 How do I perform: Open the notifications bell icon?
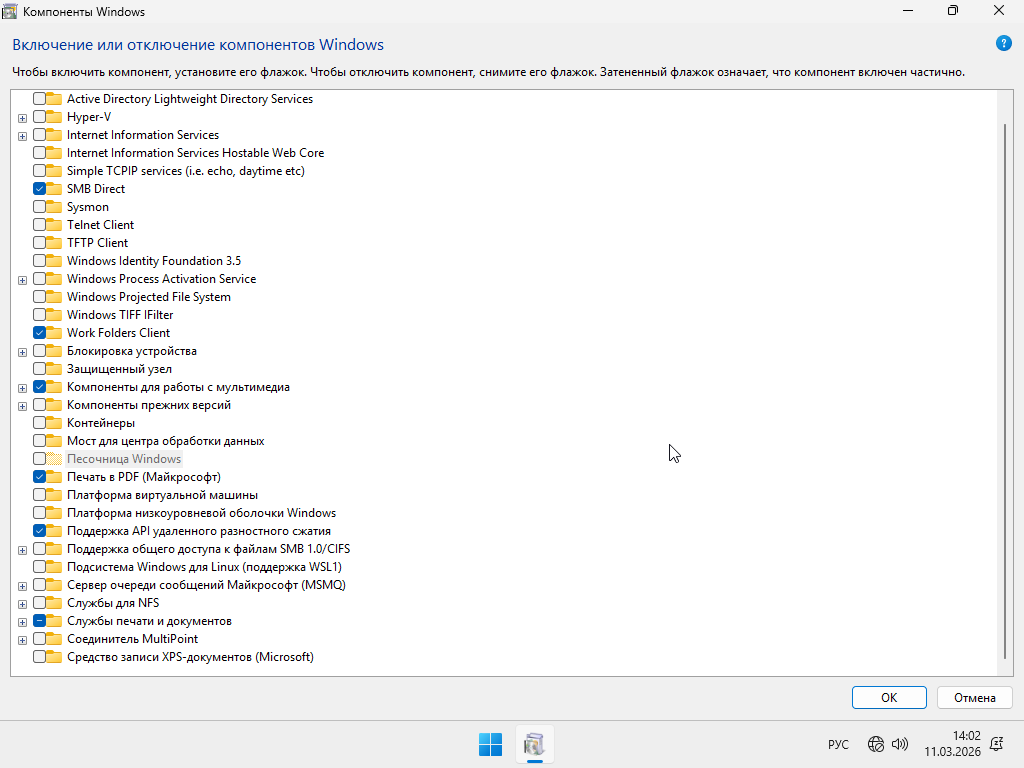[x=996, y=744]
